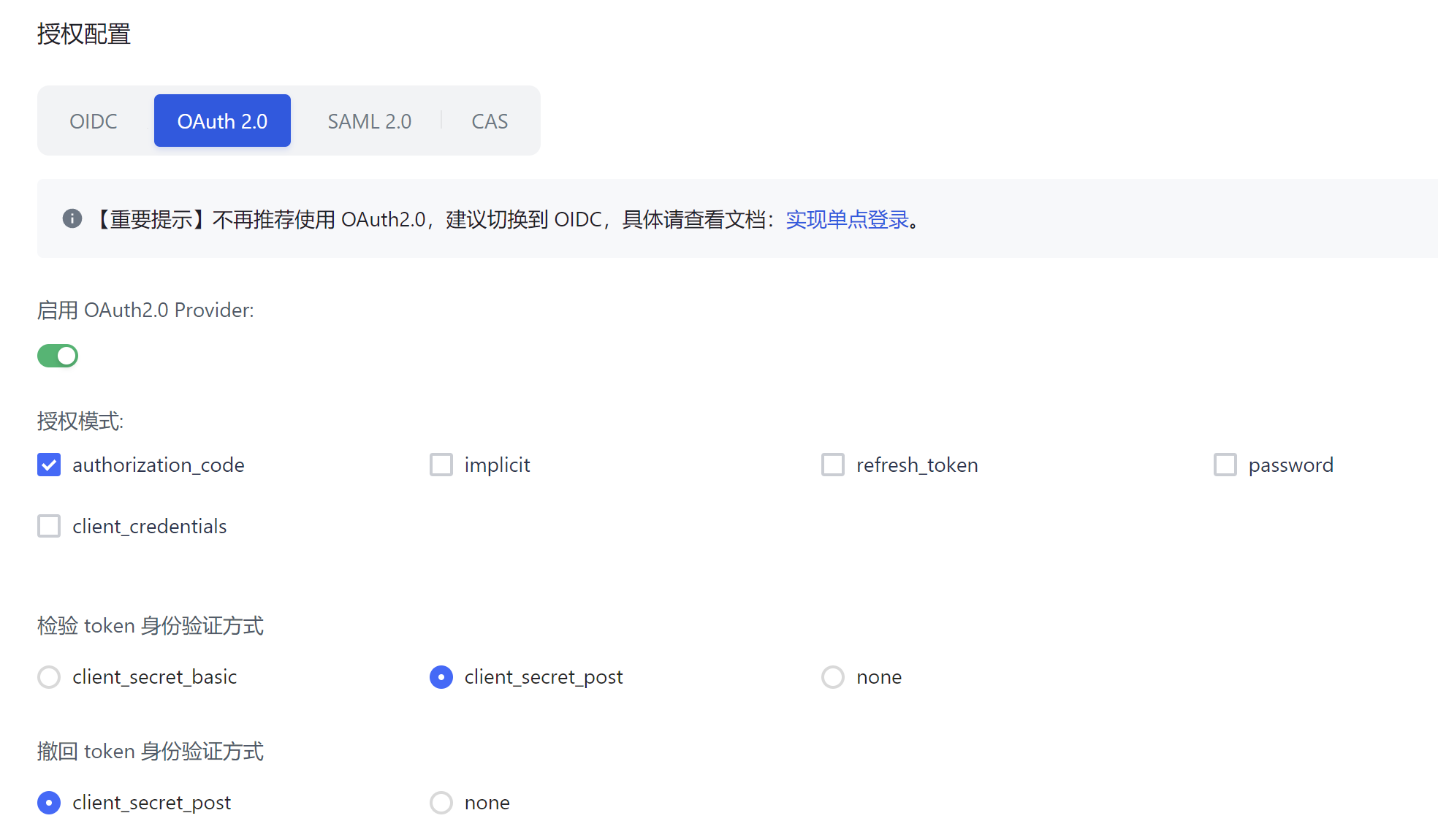
Task: Check the refresh_token grant mode
Action: click(832, 465)
